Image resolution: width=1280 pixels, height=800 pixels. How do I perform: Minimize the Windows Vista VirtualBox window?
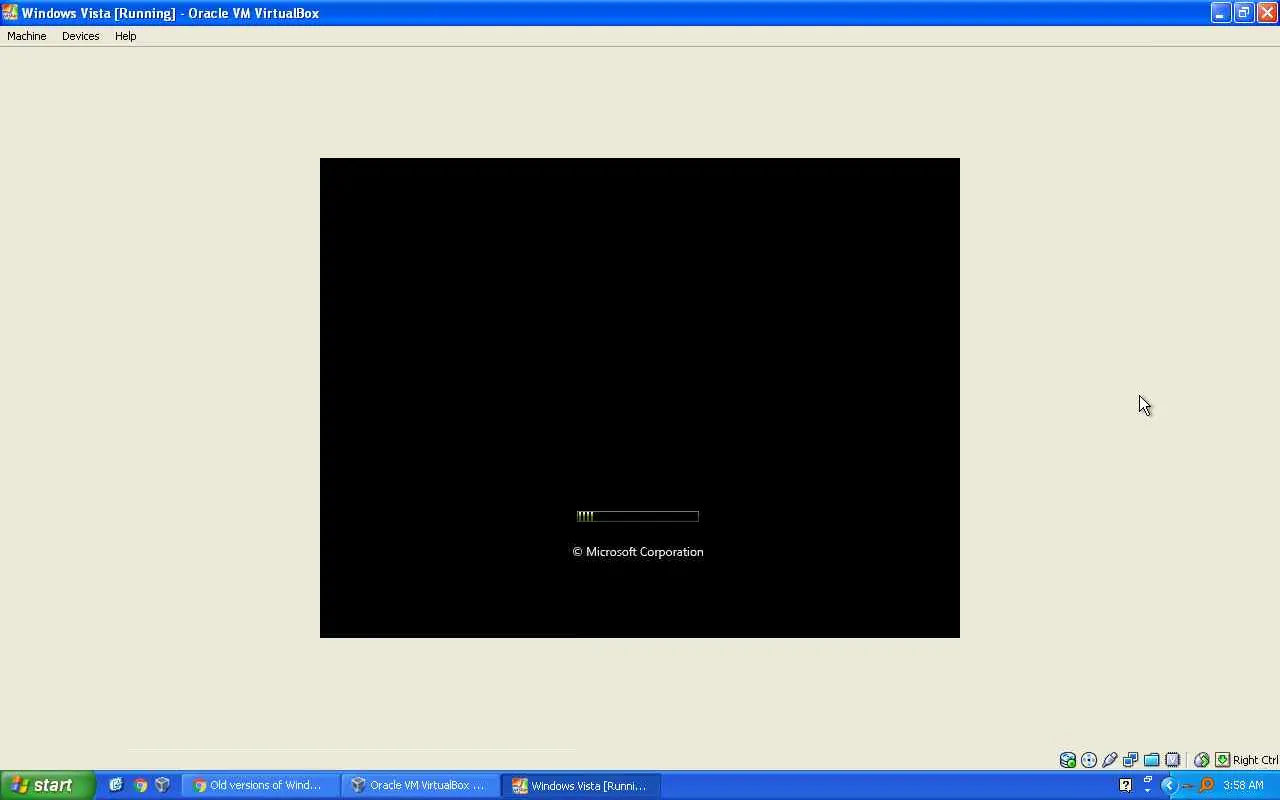pos(1220,13)
